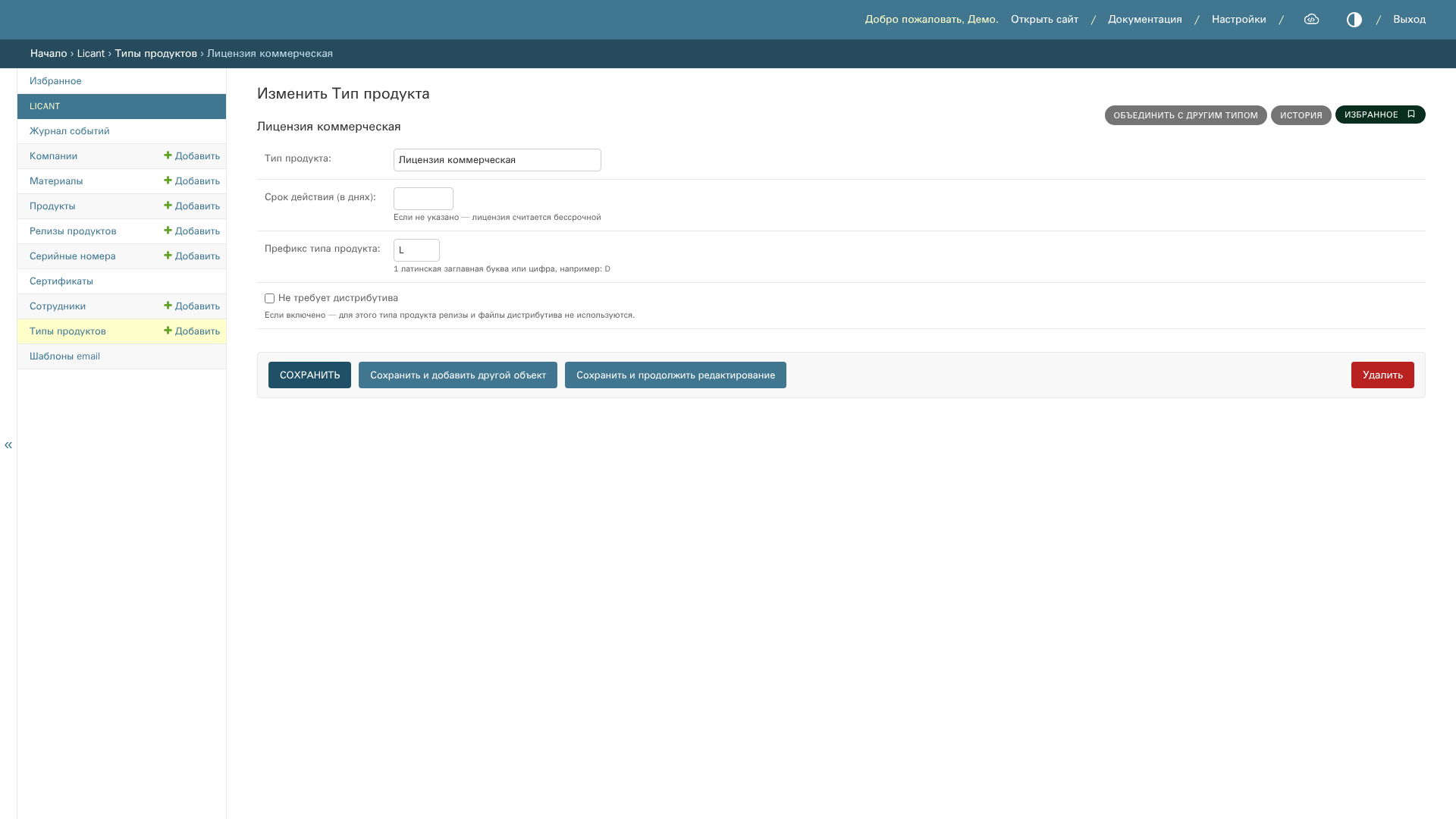Open 'ОБЪЕДИНИТЬ С ДРУГИМ ТИПОМ' action
This screenshot has height=819, width=1456.
(x=1185, y=115)
